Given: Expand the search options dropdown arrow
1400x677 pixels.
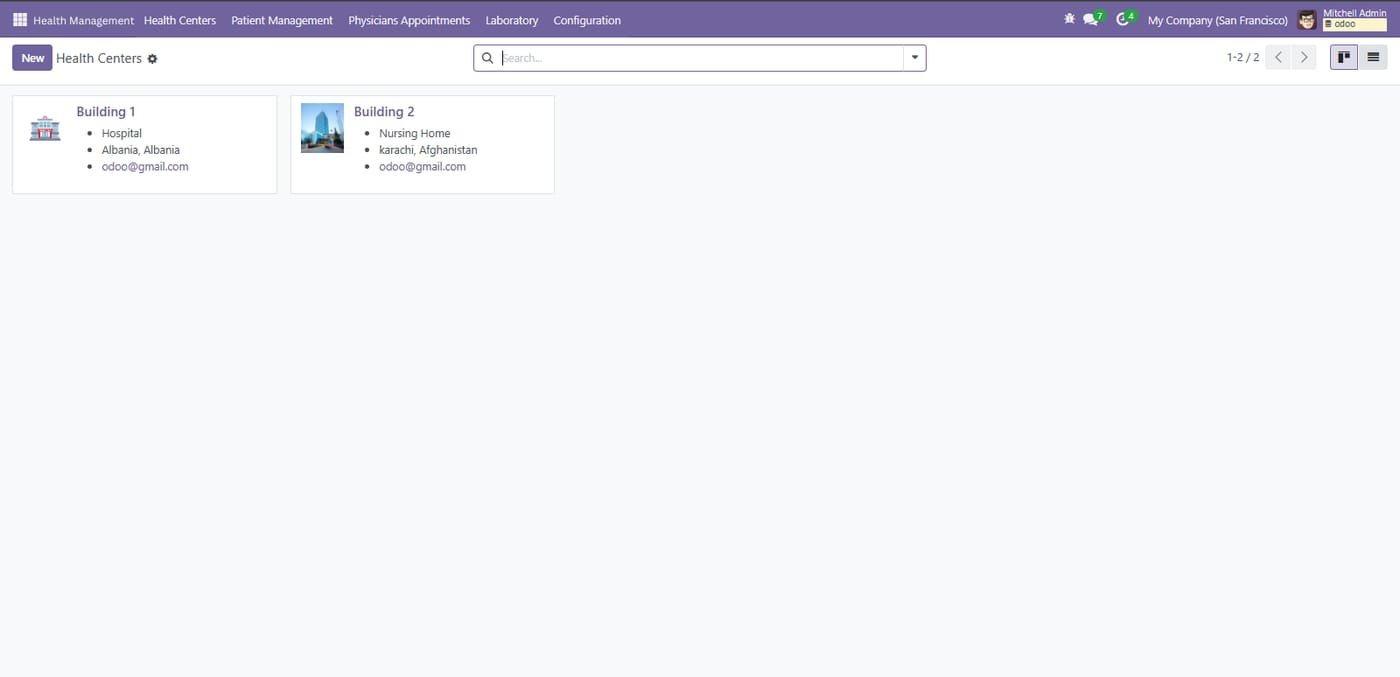Looking at the screenshot, I should (x=914, y=58).
